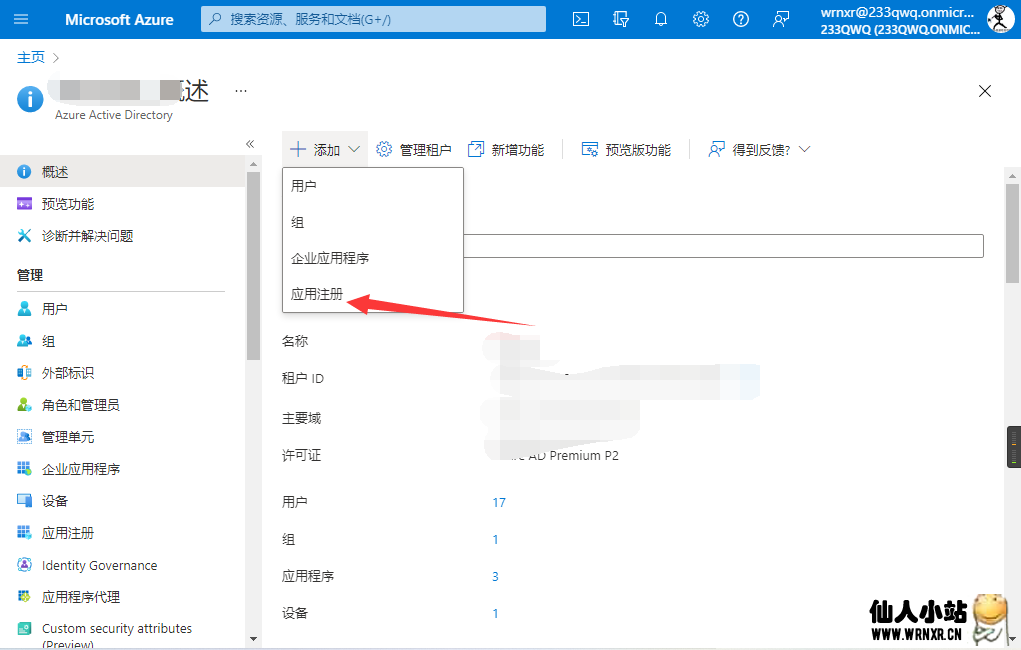Click the Identity Governance sidebar icon
This screenshot has width=1021, height=650.
(x=24, y=565)
